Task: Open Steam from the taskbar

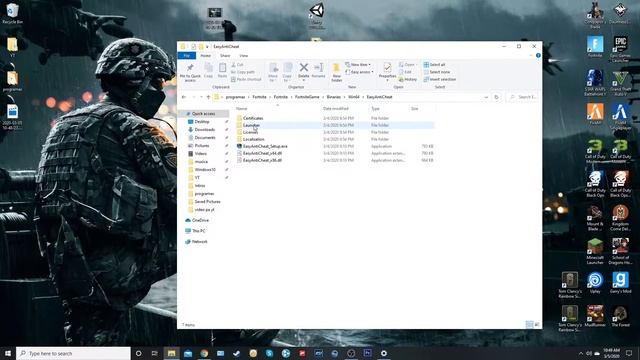Action: tap(237, 353)
